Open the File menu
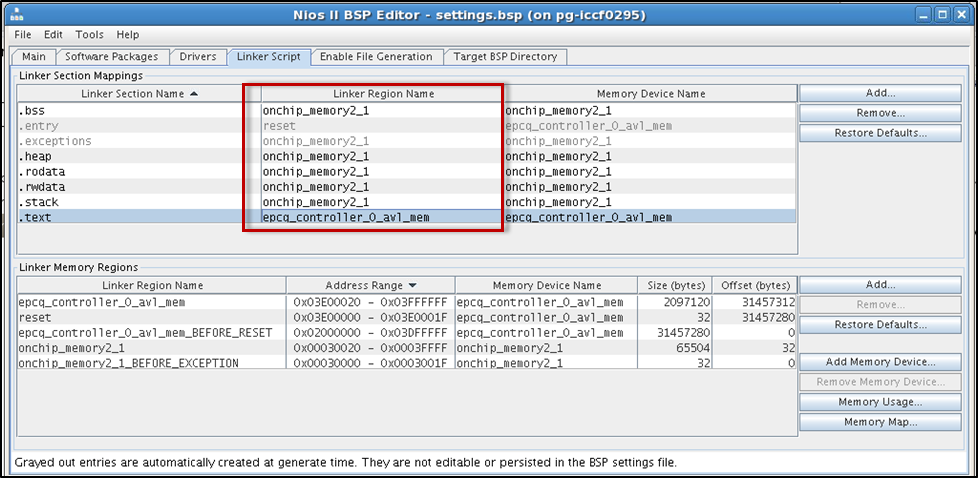Image resolution: width=978 pixels, height=478 pixels. 22,34
